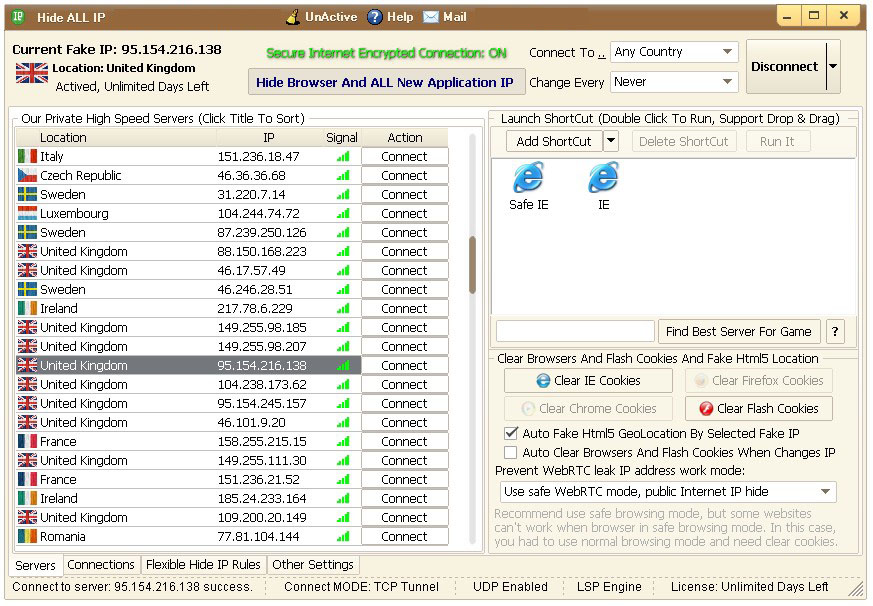Switch to the Servers tab
This screenshot has width=873, height=606.
(35, 565)
